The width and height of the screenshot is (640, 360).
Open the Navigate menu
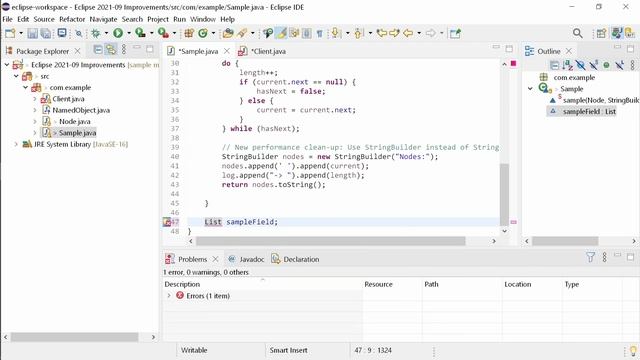click(103, 19)
